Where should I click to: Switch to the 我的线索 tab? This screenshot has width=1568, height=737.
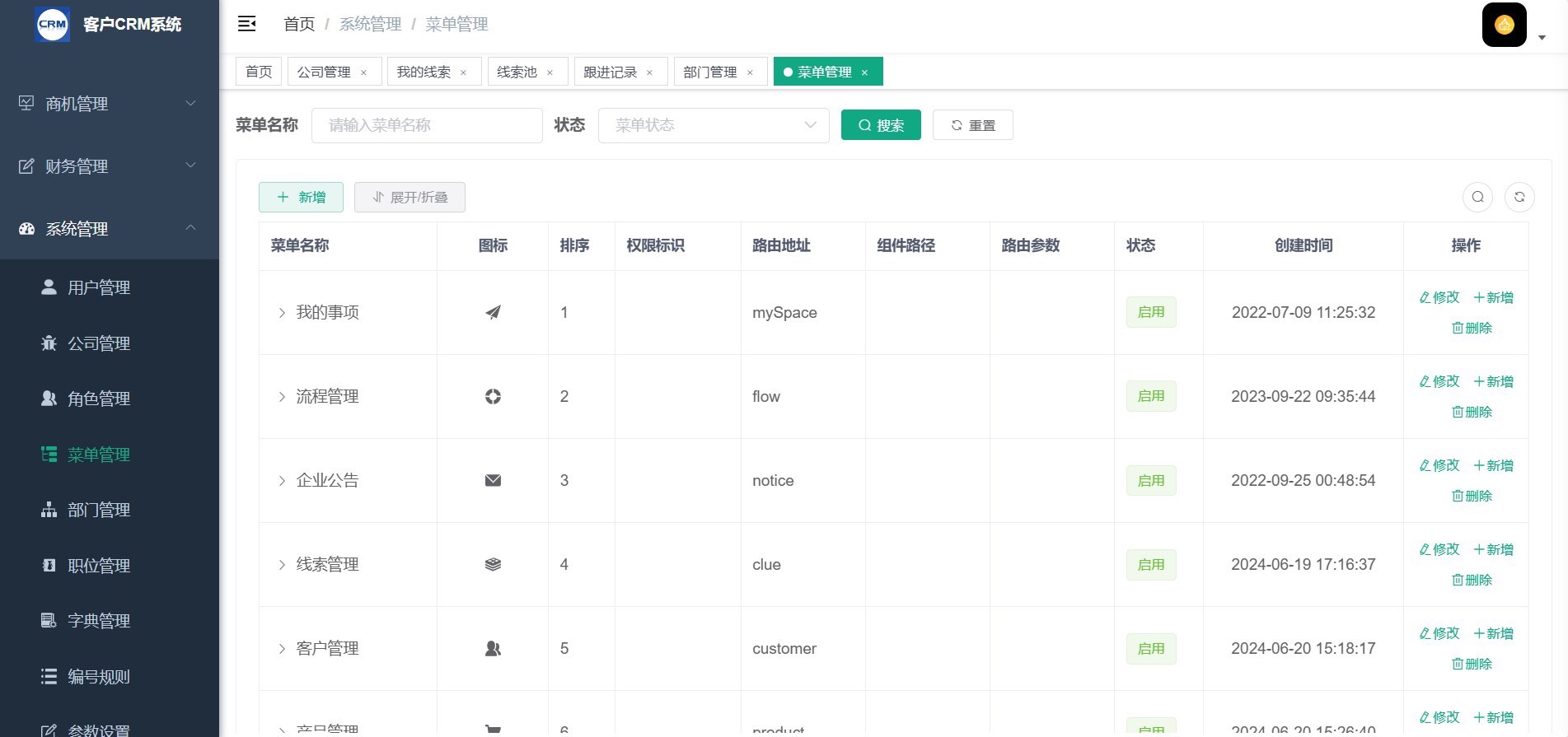point(424,72)
